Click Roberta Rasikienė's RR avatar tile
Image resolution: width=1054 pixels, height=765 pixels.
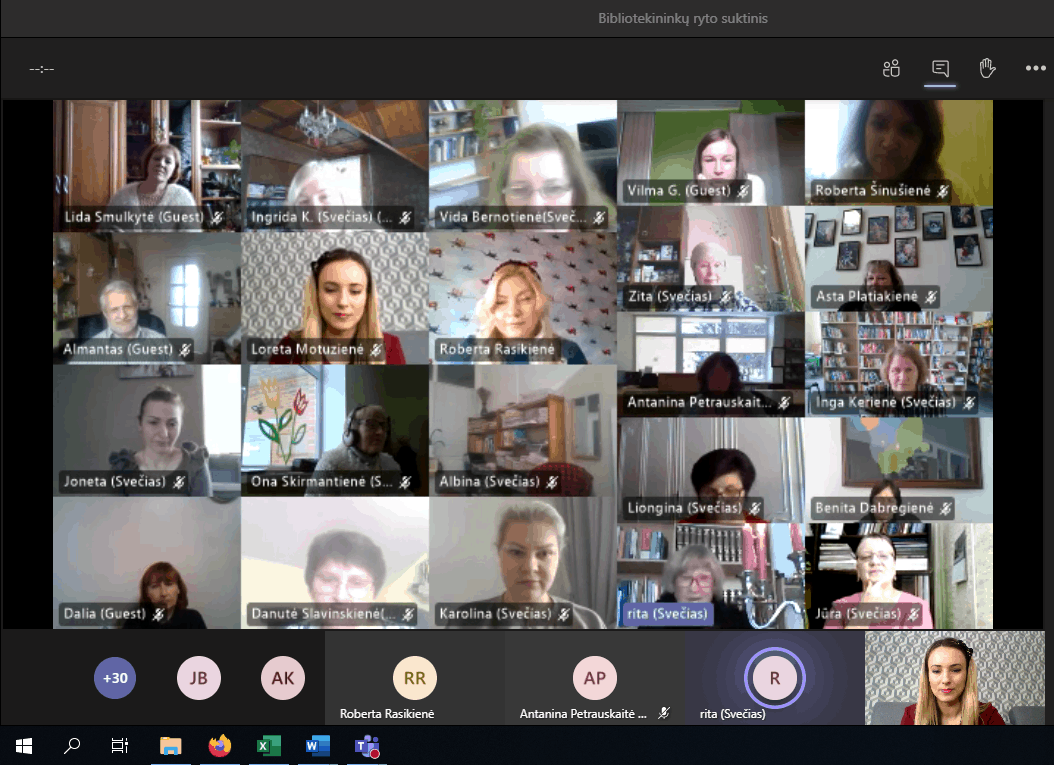pyautogui.click(x=414, y=678)
